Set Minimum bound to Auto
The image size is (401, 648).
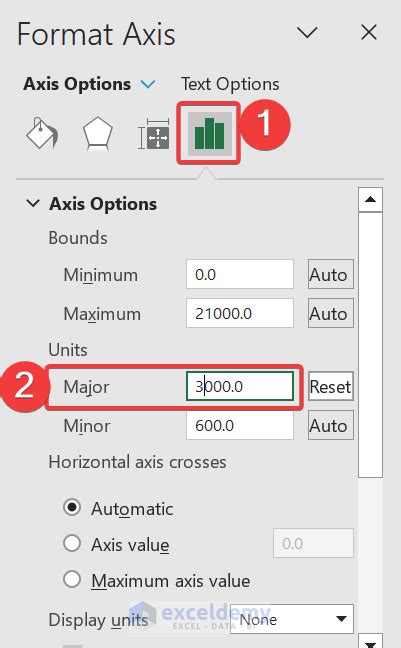pos(331,274)
